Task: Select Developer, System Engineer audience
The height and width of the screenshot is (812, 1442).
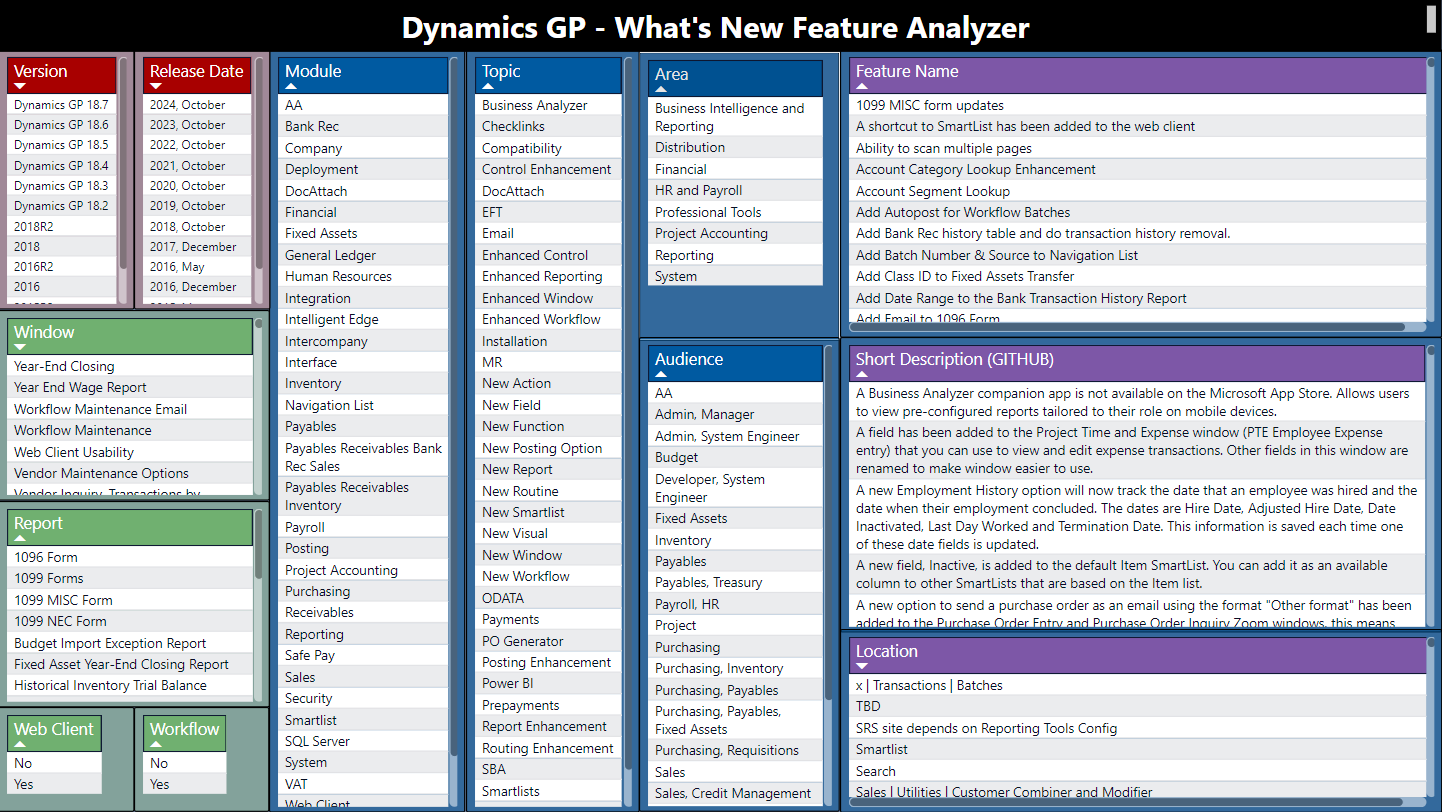Action: [x=735, y=488]
